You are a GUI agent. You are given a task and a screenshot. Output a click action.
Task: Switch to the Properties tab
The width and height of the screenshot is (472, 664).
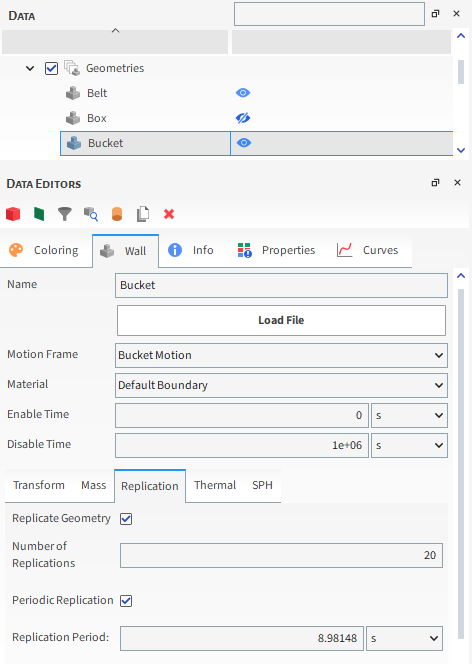[x=276, y=250]
